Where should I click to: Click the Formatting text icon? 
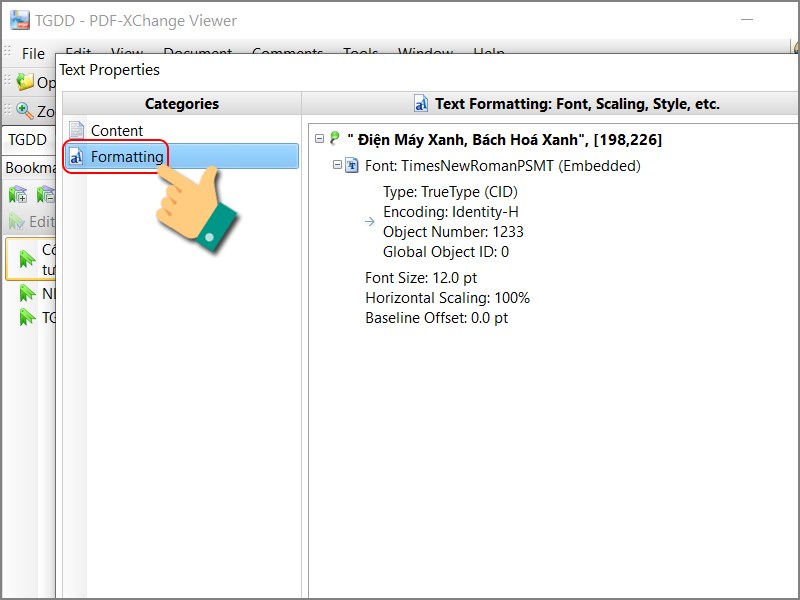(x=77, y=157)
